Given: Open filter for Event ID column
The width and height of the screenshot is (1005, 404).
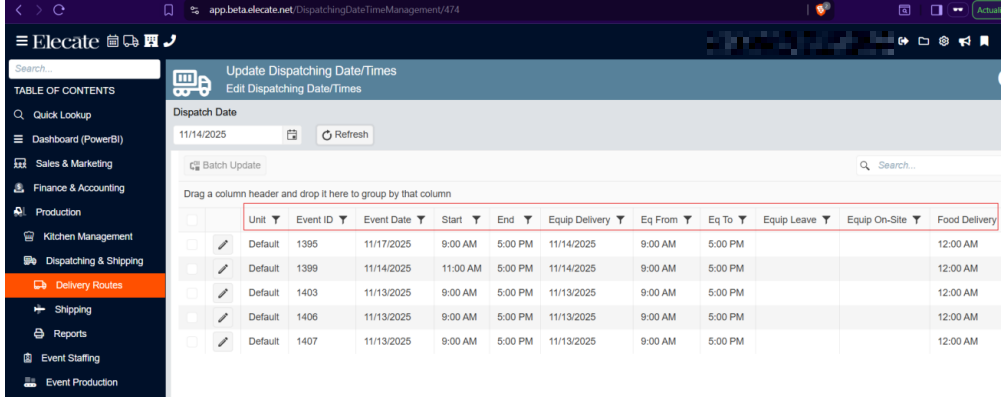Looking at the screenshot, I should (x=342, y=220).
